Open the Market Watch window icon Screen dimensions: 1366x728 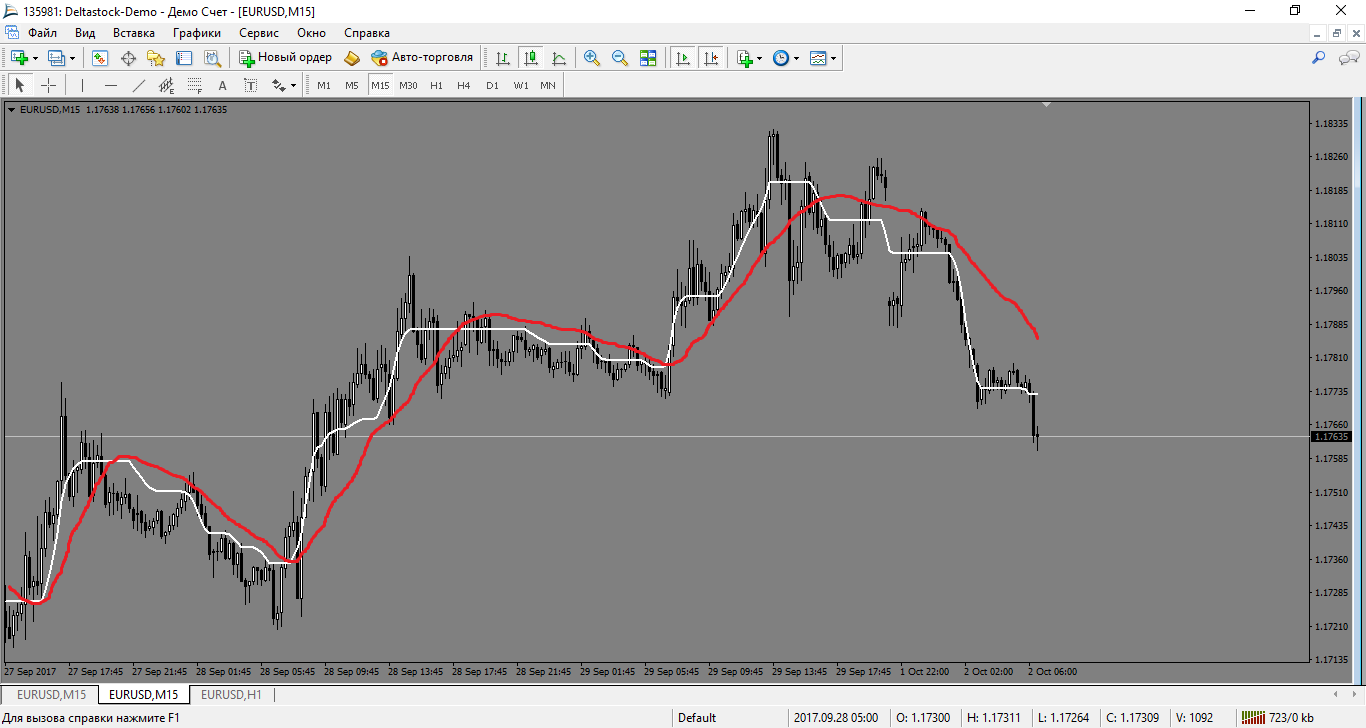click(100, 58)
